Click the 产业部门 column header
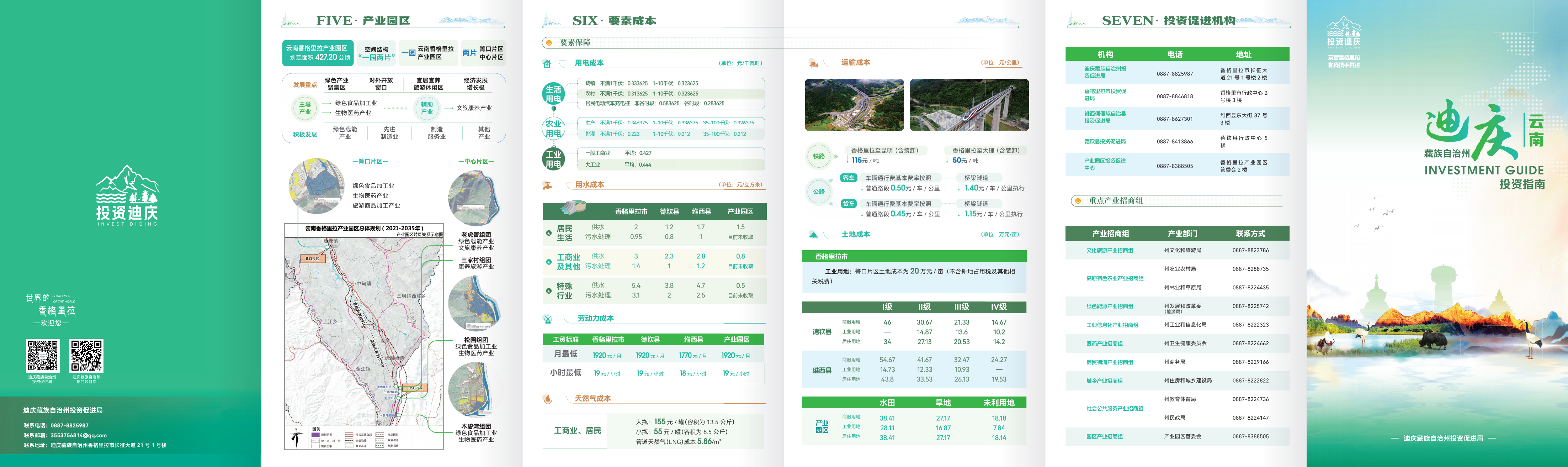Image resolution: width=1568 pixels, height=467 pixels. click(1182, 233)
